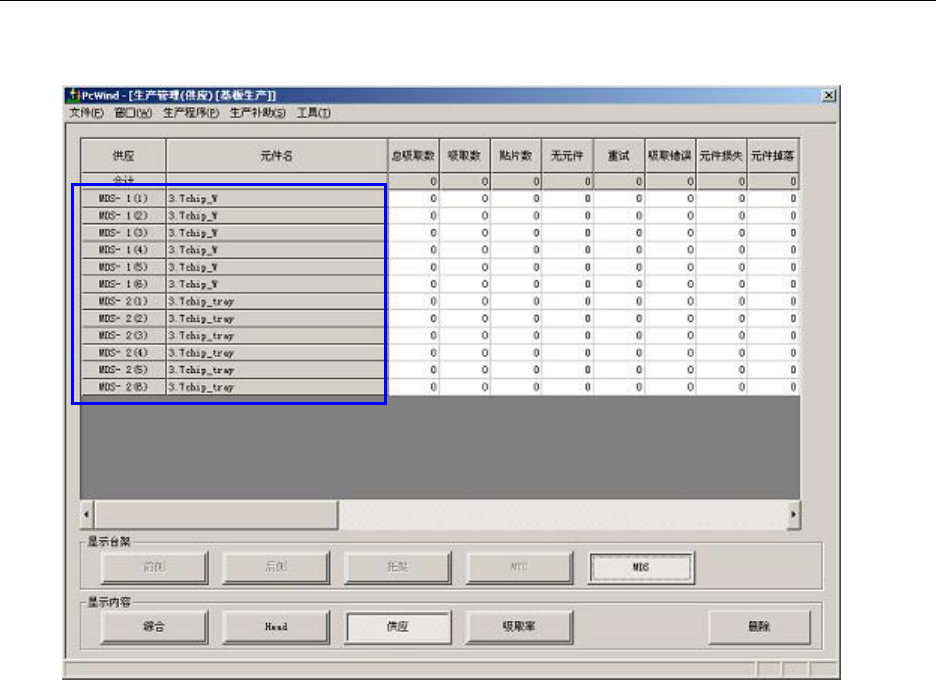Click the 吸取错误 column header
This screenshot has height=680, width=936.
click(670, 156)
